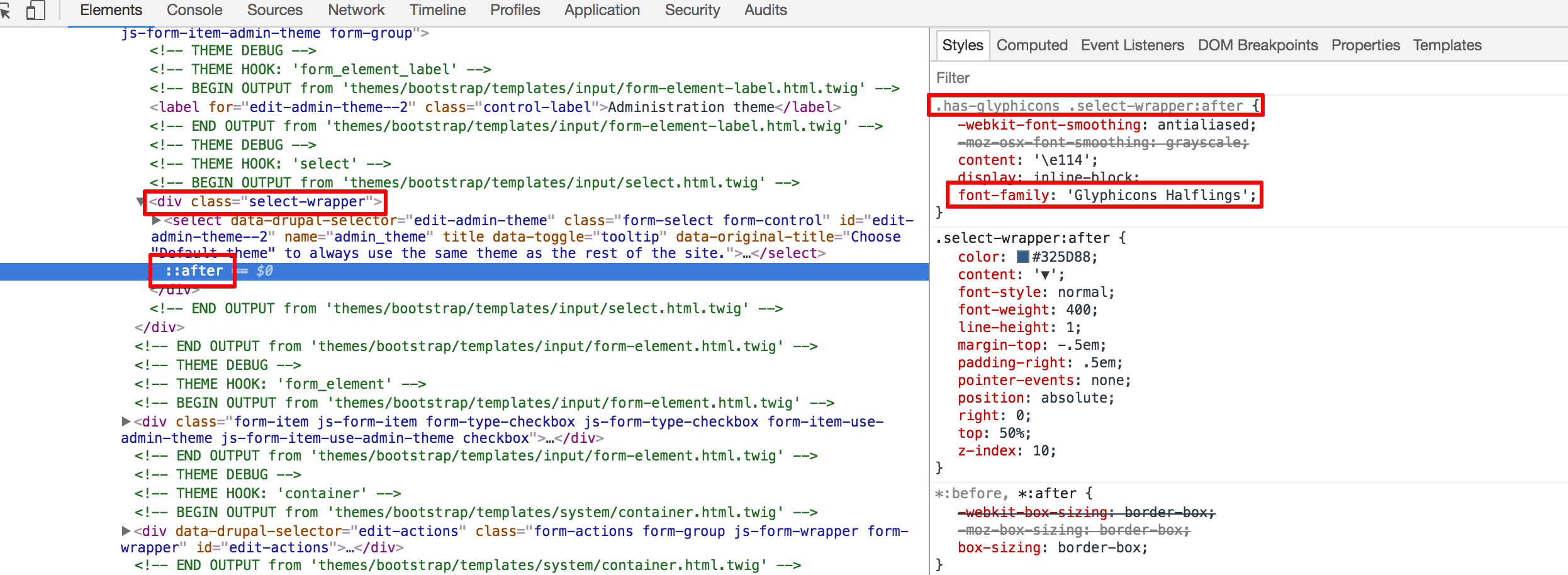The image size is (1568, 575).
Task: Show the DOM Breakpoints tab
Action: pos(1257,46)
